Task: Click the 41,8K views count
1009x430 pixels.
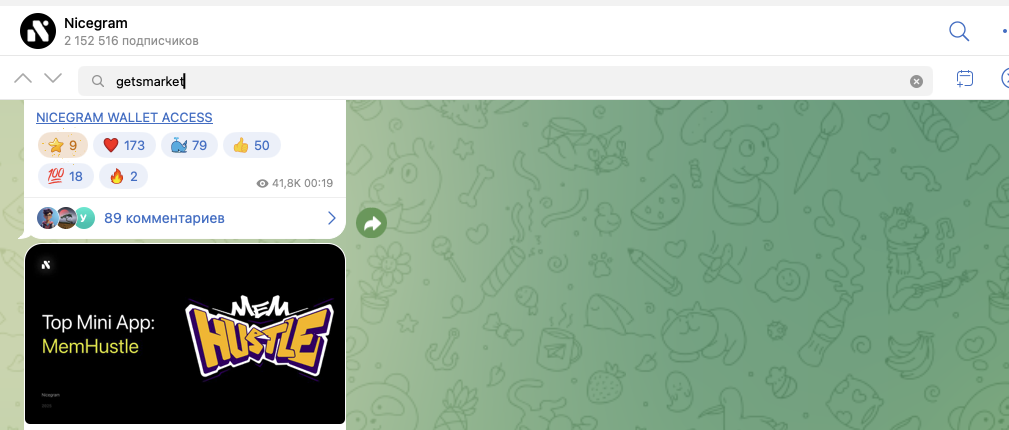Action: (278, 183)
